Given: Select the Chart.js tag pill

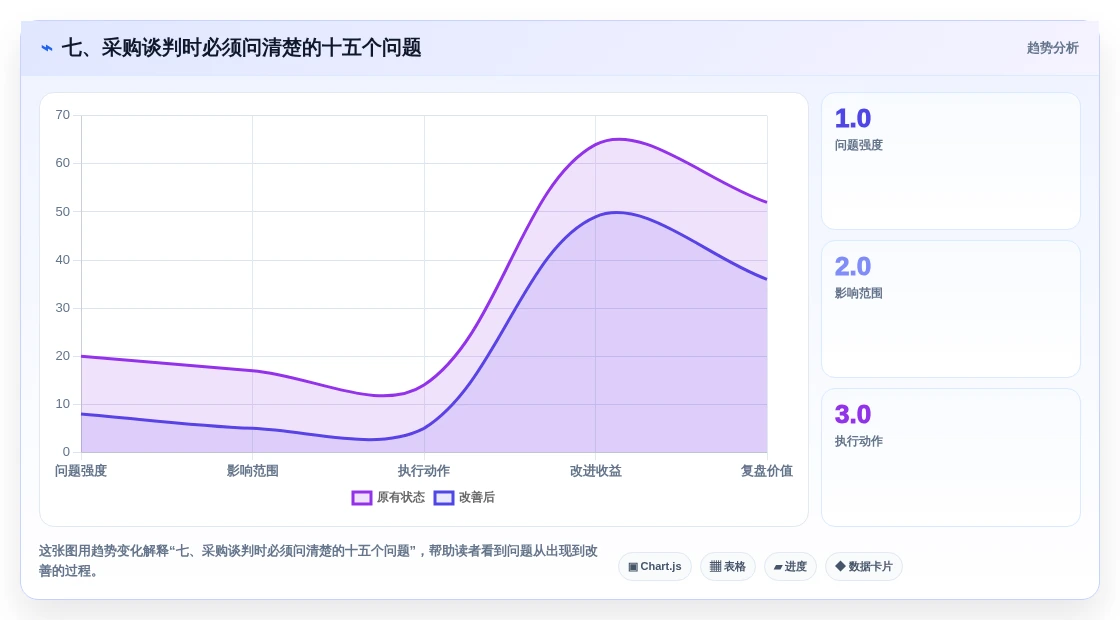Looking at the screenshot, I should pos(654,566).
